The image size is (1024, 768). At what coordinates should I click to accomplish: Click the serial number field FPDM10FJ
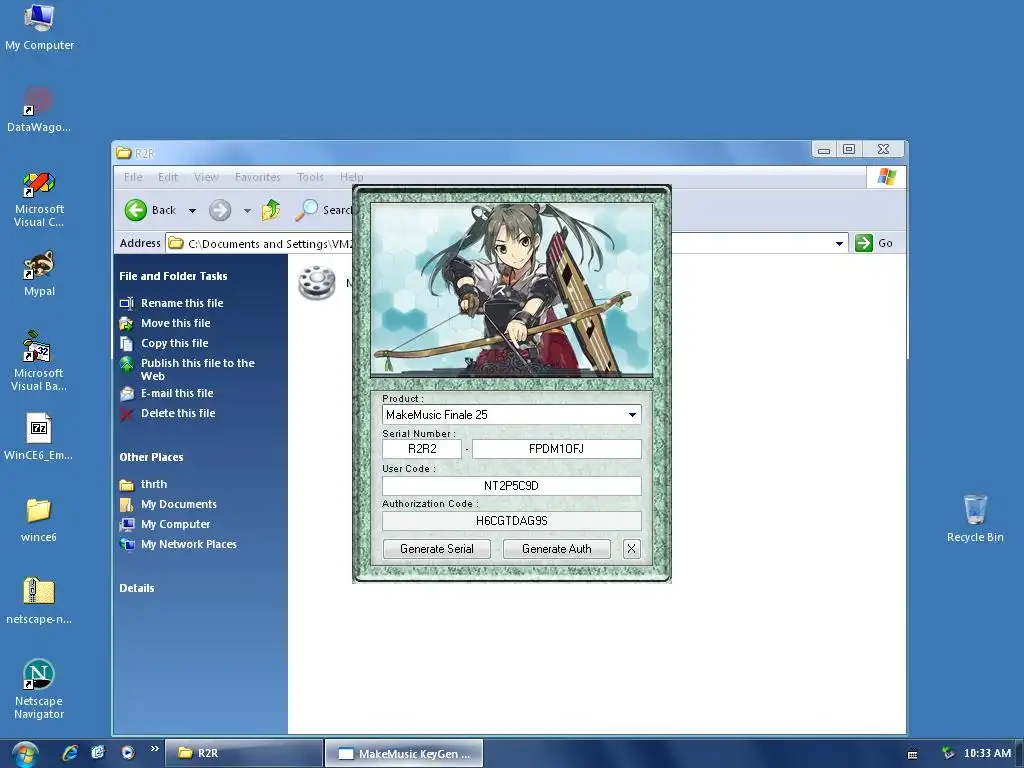click(556, 449)
